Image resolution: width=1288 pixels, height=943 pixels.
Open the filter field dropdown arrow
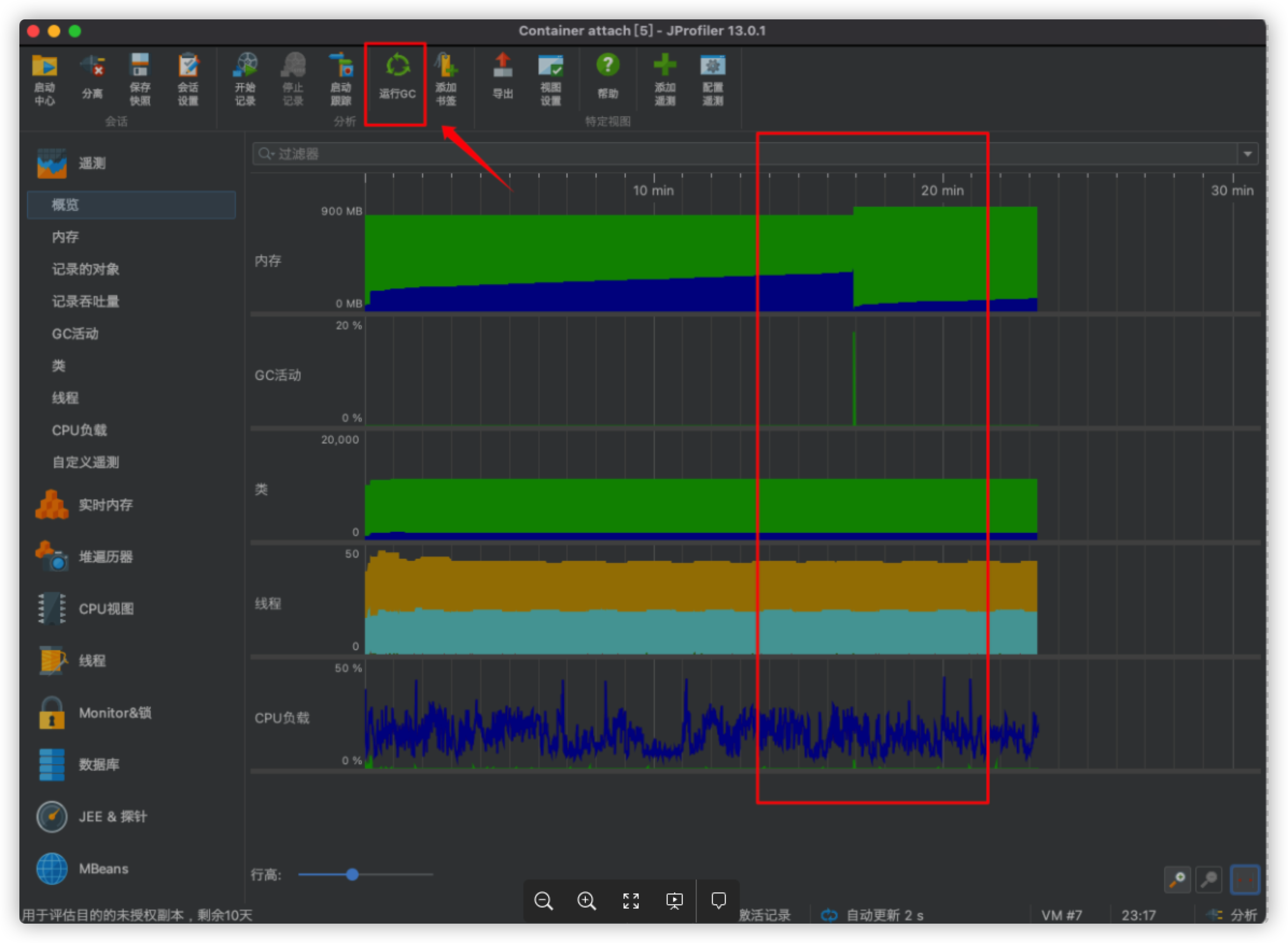pyautogui.click(x=1248, y=154)
